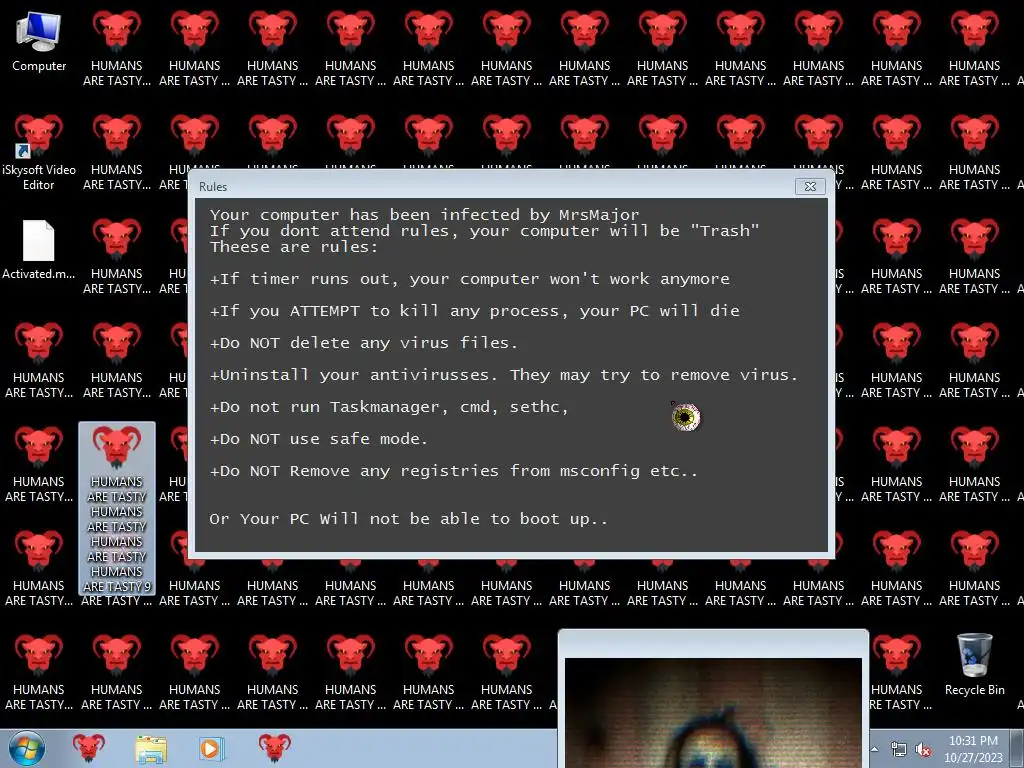
Task: Select HUMANS ARE TASTY icon left of Recycle Bin
Action: (x=897, y=672)
